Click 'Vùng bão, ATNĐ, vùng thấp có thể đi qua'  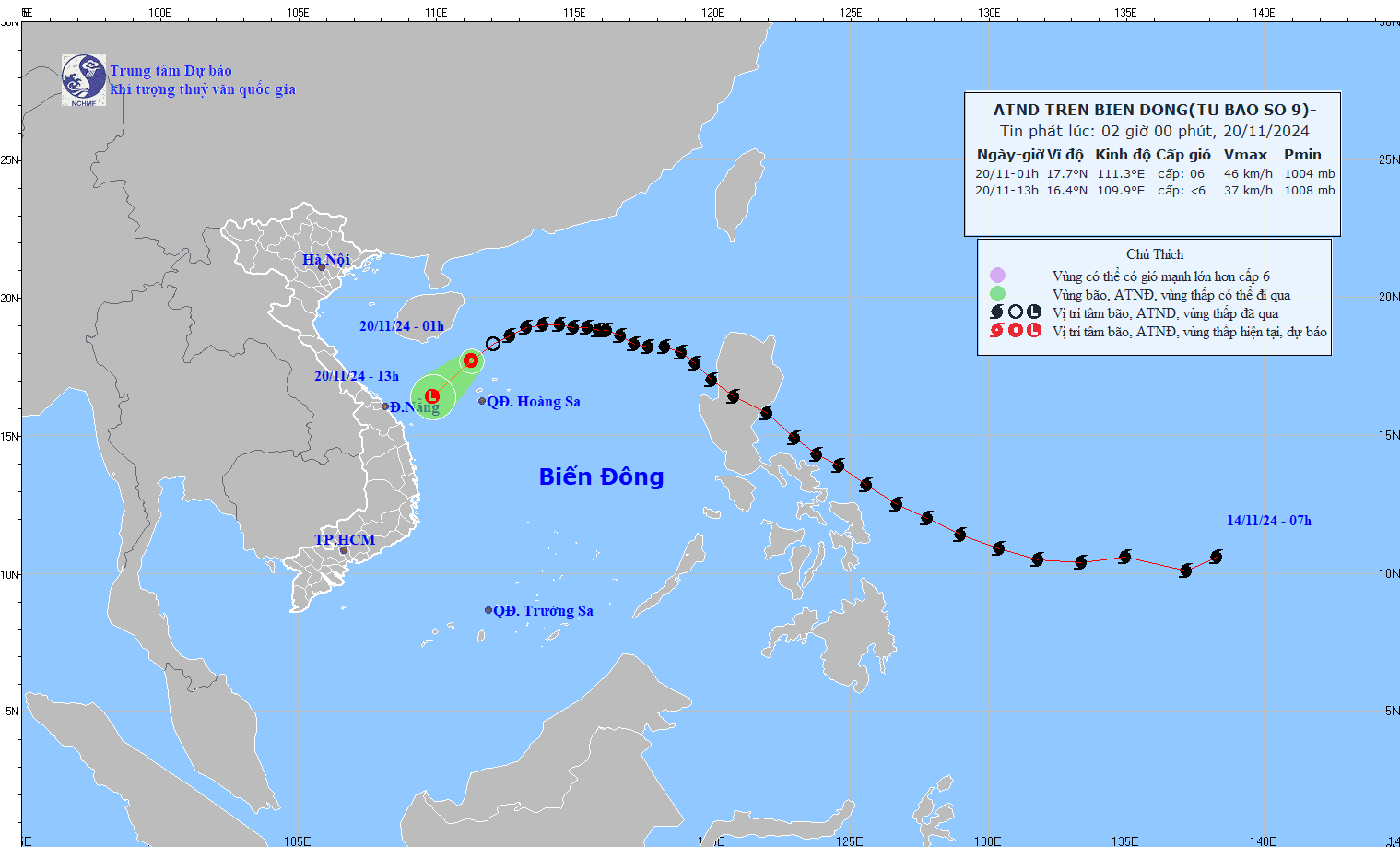click(x=1171, y=295)
